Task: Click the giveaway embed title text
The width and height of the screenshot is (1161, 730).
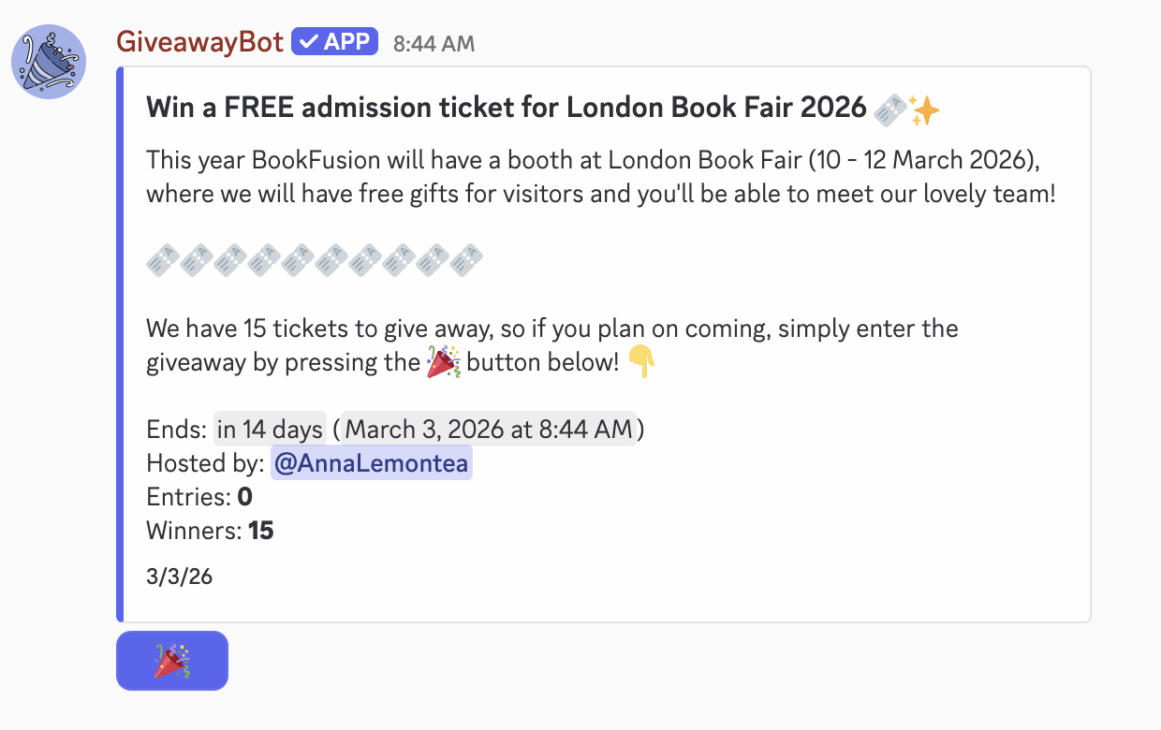Action: [506, 108]
